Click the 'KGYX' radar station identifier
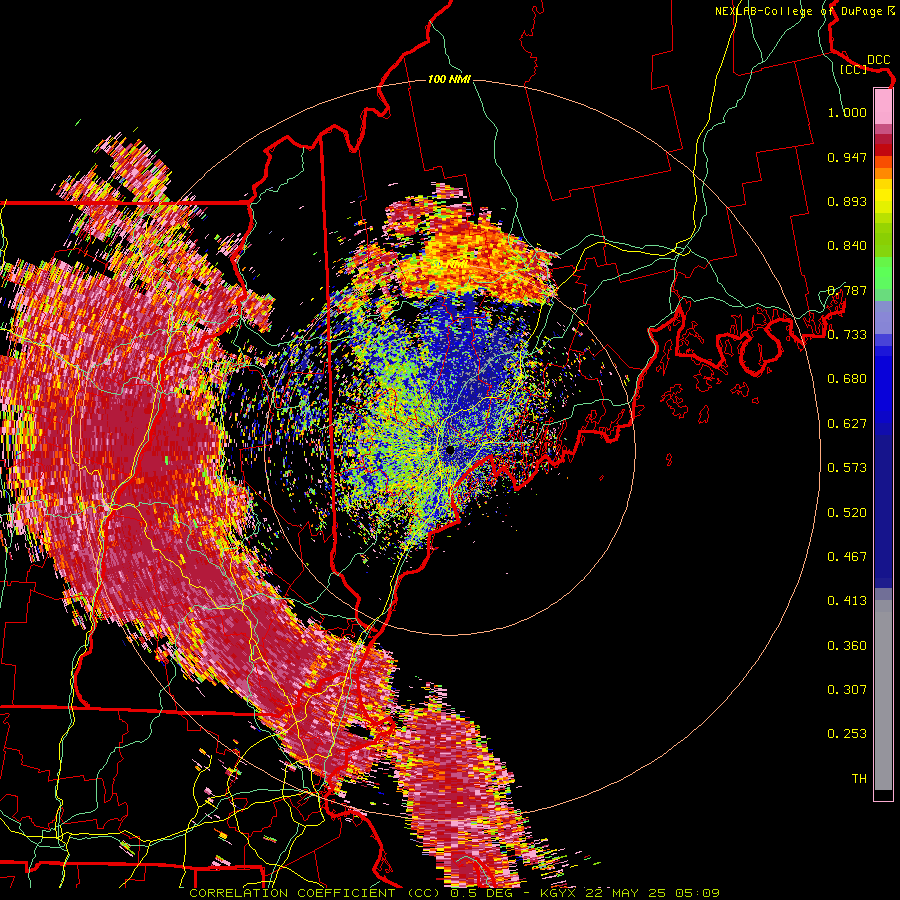The image size is (900, 900). pyautogui.click(x=558, y=893)
